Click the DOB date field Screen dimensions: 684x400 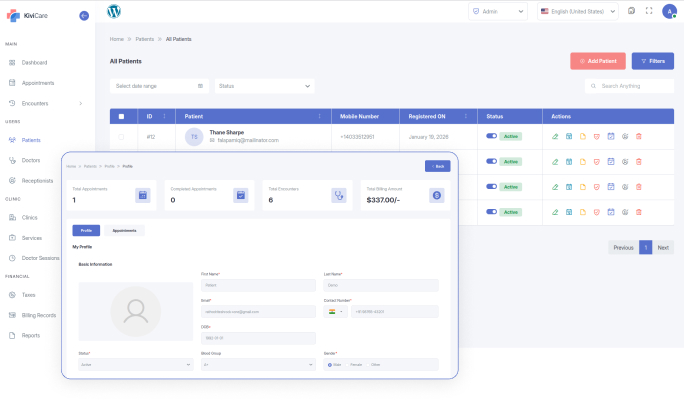[x=258, y=338]
